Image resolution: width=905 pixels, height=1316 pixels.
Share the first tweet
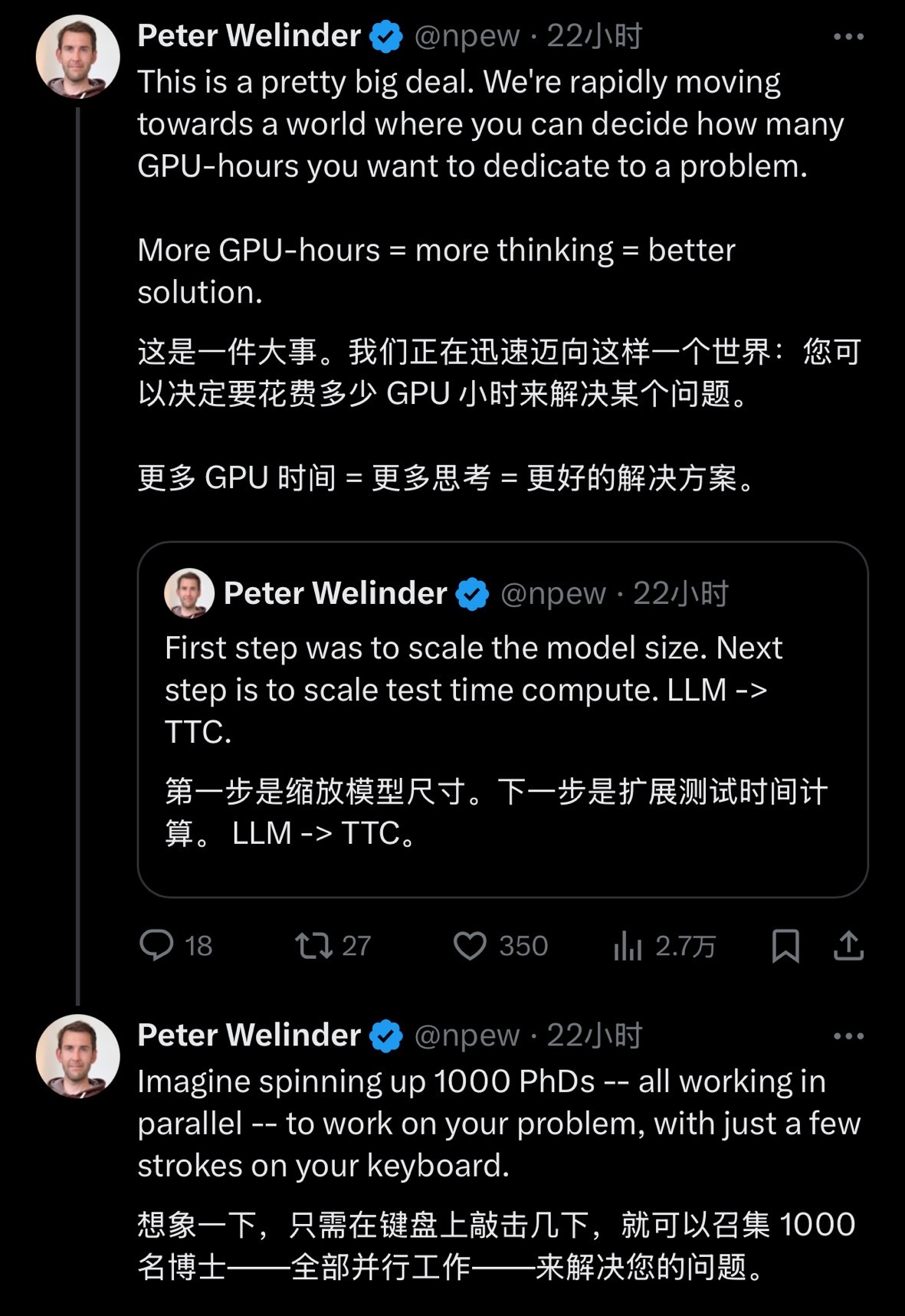point(848,945)
